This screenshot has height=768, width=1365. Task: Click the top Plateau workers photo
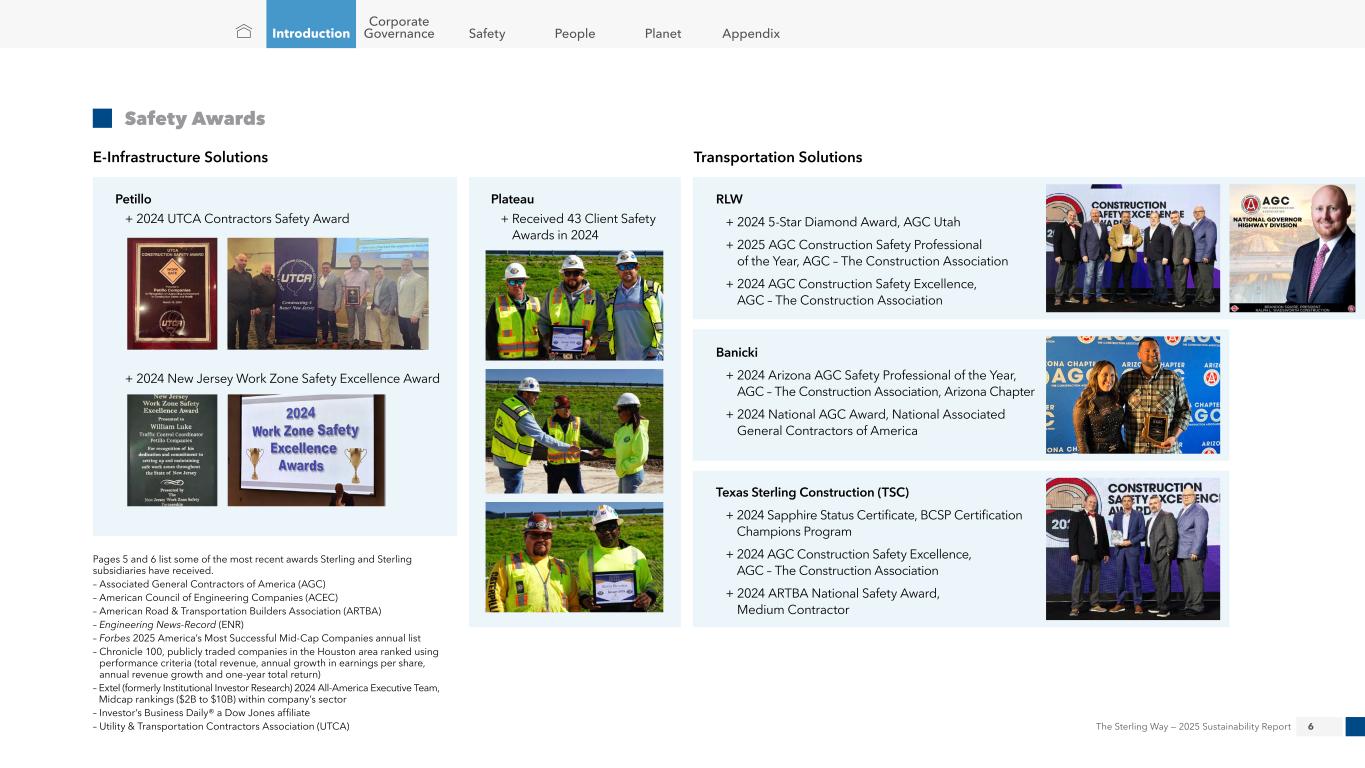coord(574,305)
